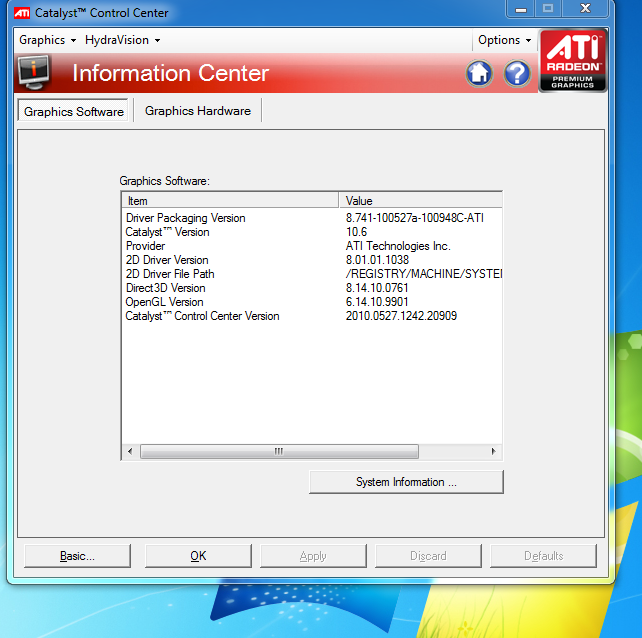Click the value 10.6
This screenshot has height=638, width=642.
[x=356, y=232]
